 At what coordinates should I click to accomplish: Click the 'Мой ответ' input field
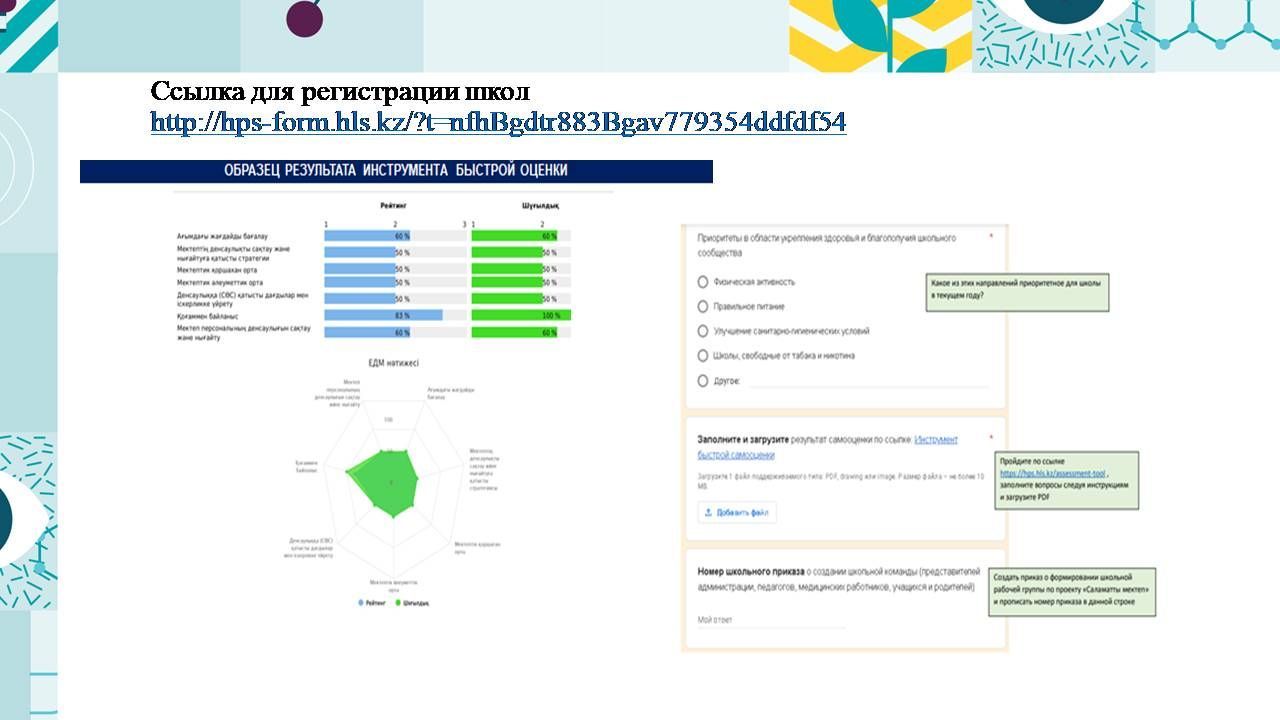770,620
